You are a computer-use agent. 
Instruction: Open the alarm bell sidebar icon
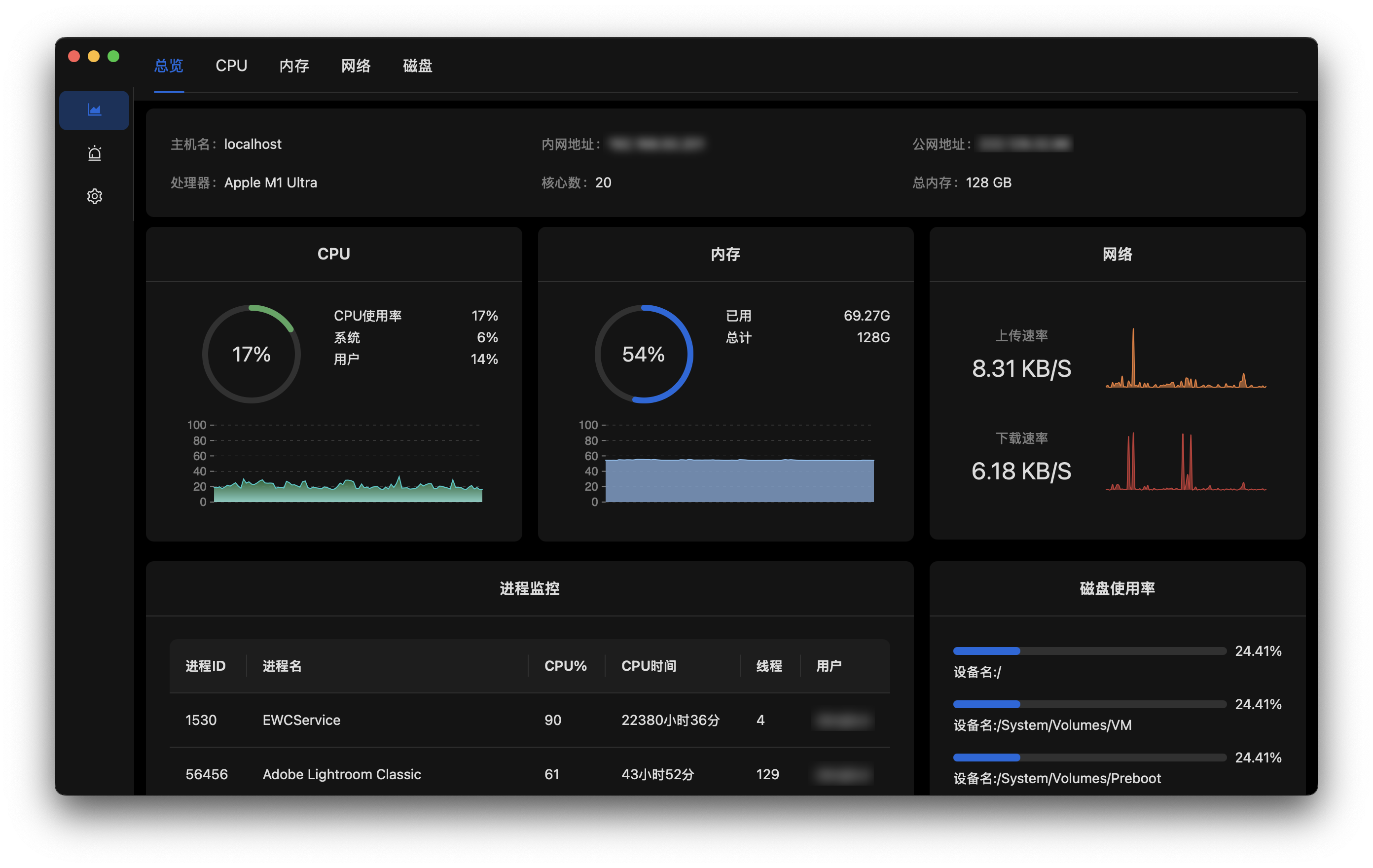tap(94, 153)
